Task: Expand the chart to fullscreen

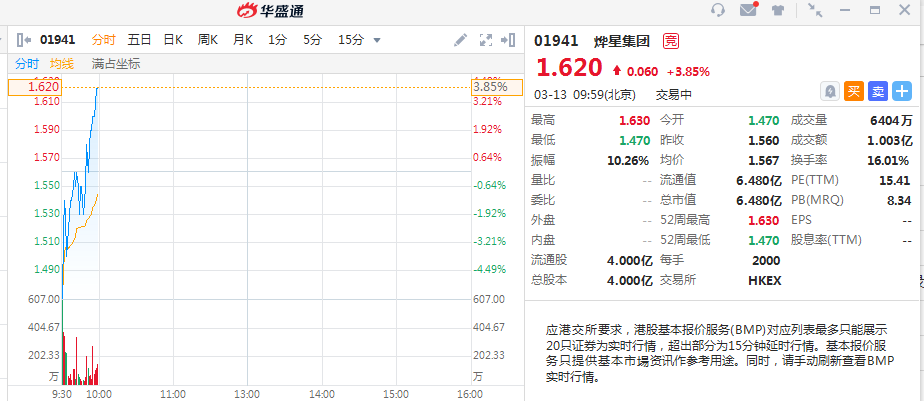Action: point(486,40)
